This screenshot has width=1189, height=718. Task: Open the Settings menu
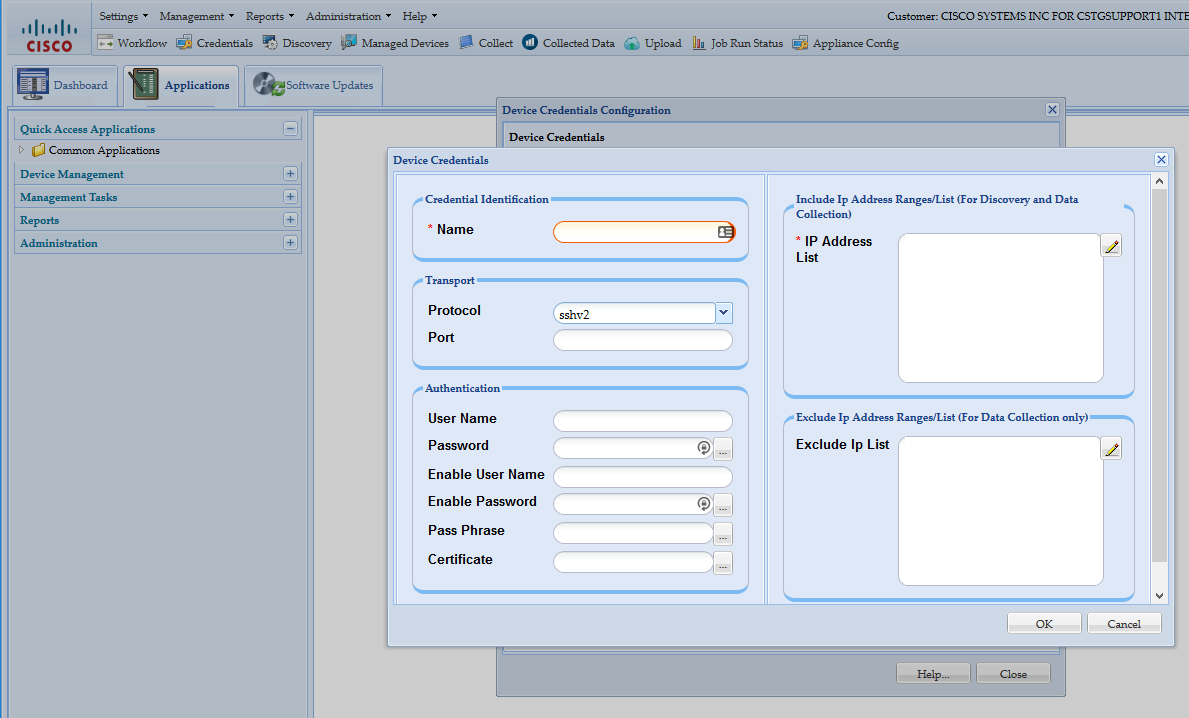[123, 16]
